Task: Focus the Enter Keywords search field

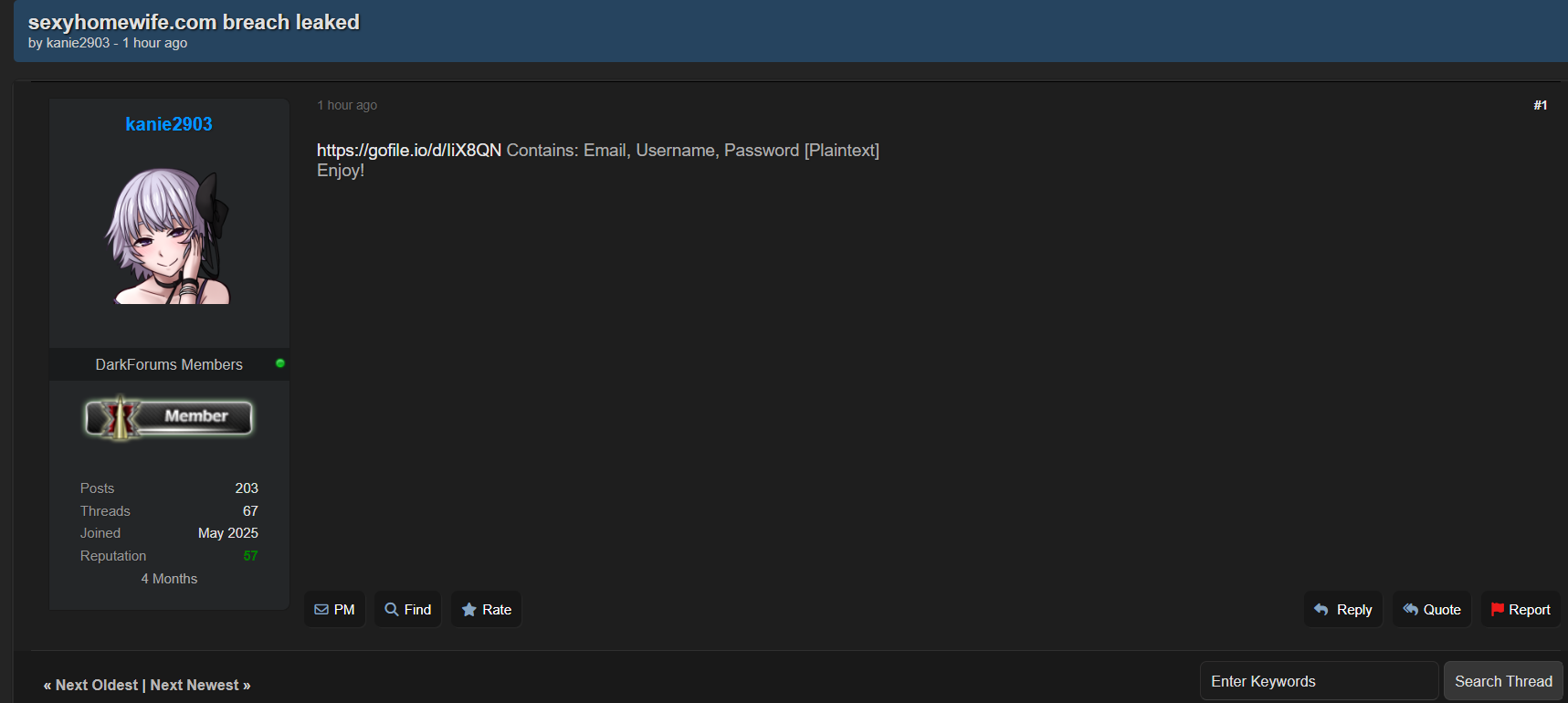Action: click(x=1318, y=681)
